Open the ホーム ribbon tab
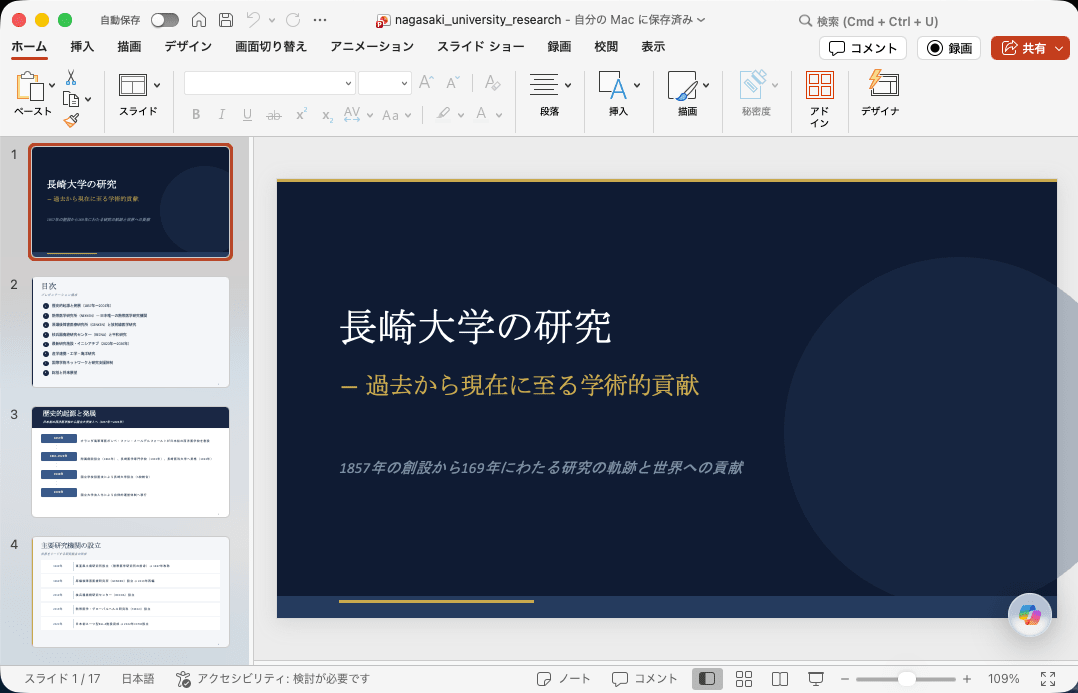Viewport: 1078px width, 693px height. point(29,47)
